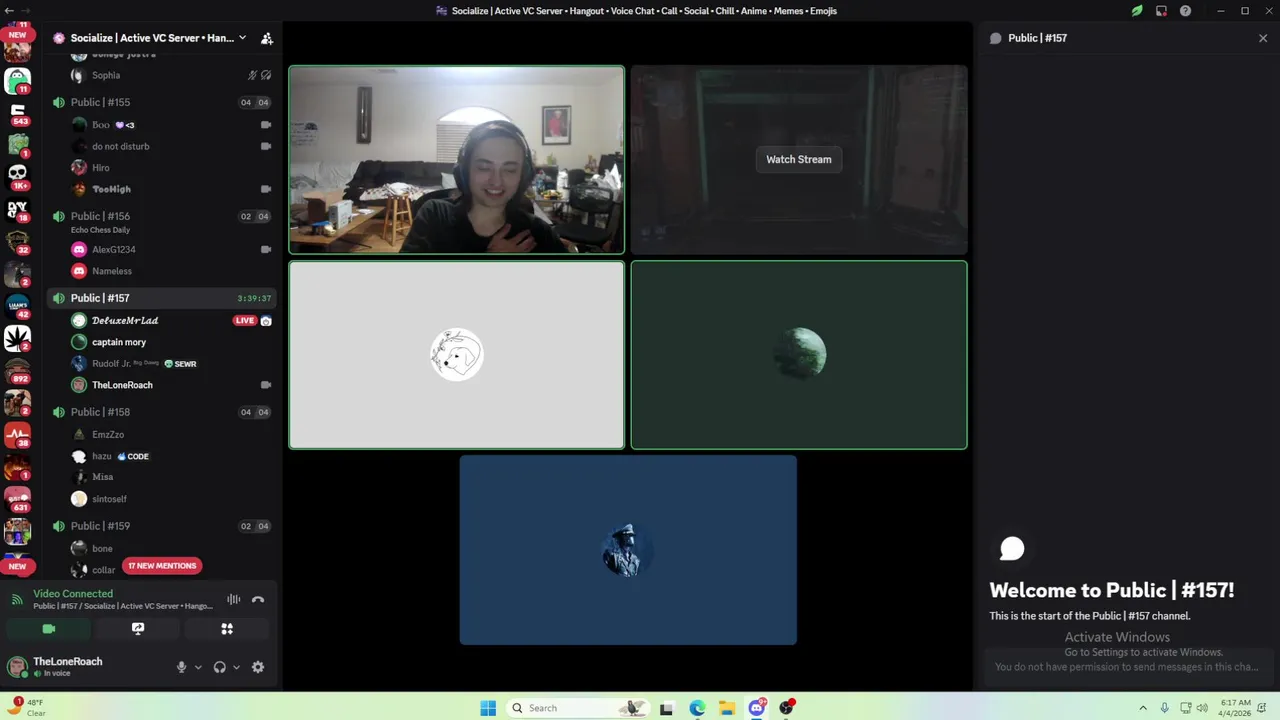Open activities launcher button
The image size is (1280, 720).
click(227, 629)
